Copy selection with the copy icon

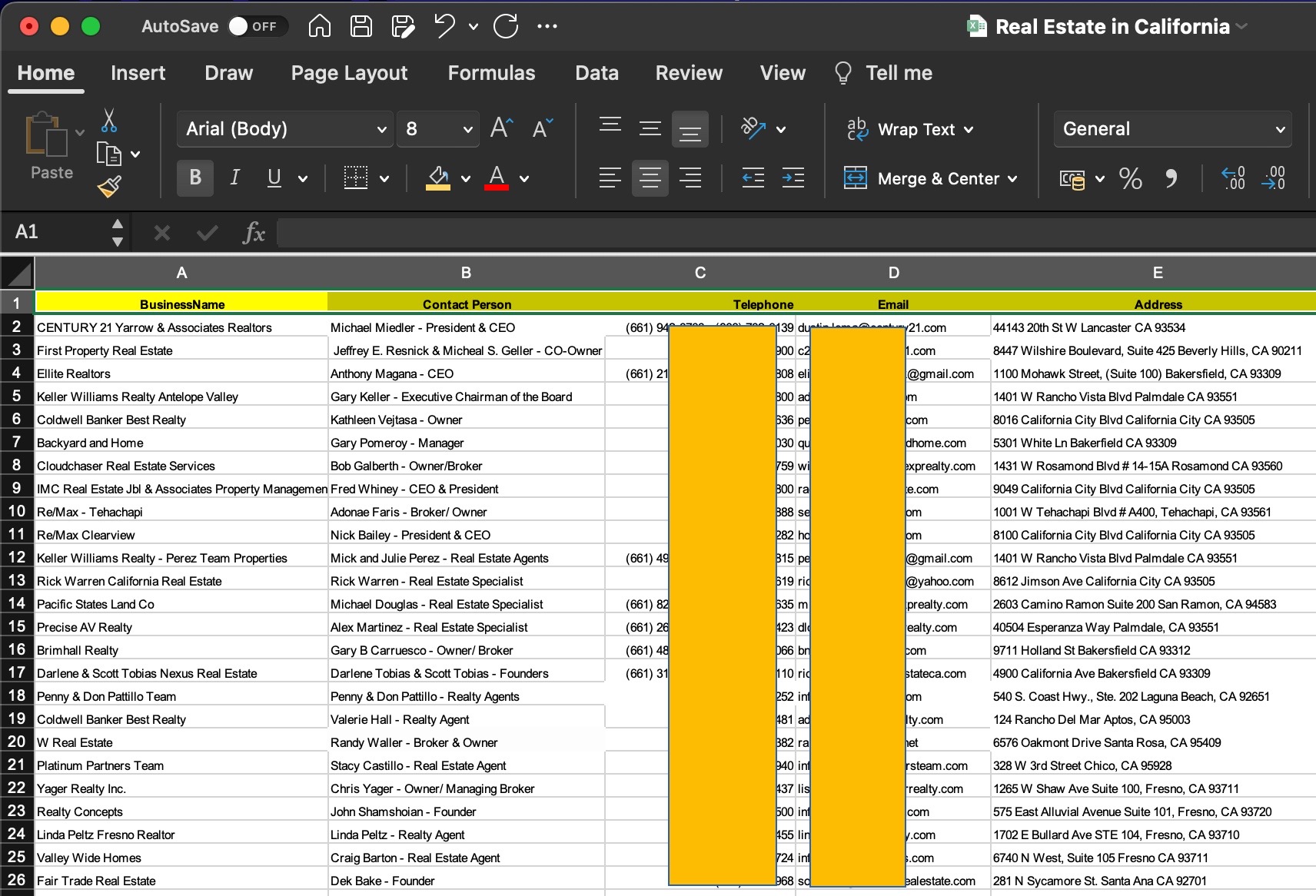108,154
